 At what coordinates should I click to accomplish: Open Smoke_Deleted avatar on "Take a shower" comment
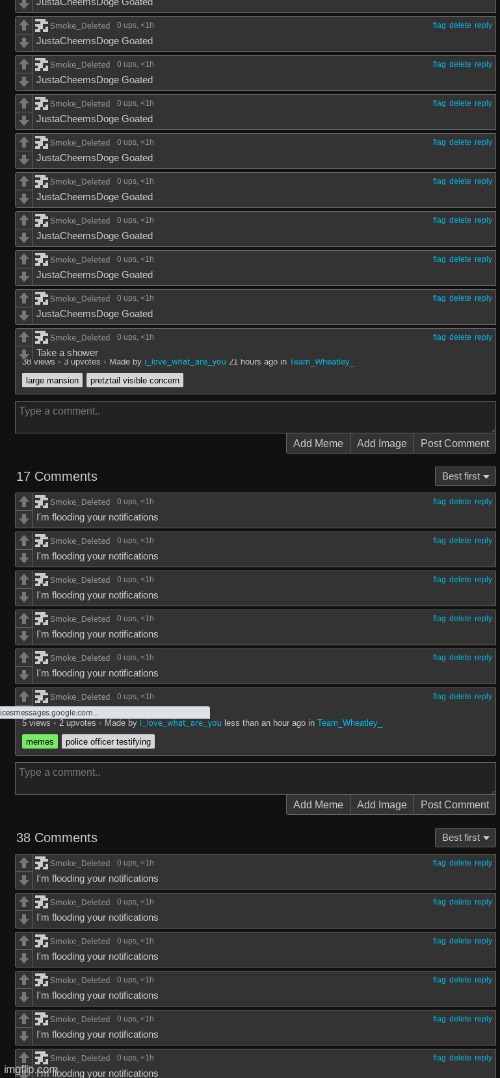[x=41, y=337]
